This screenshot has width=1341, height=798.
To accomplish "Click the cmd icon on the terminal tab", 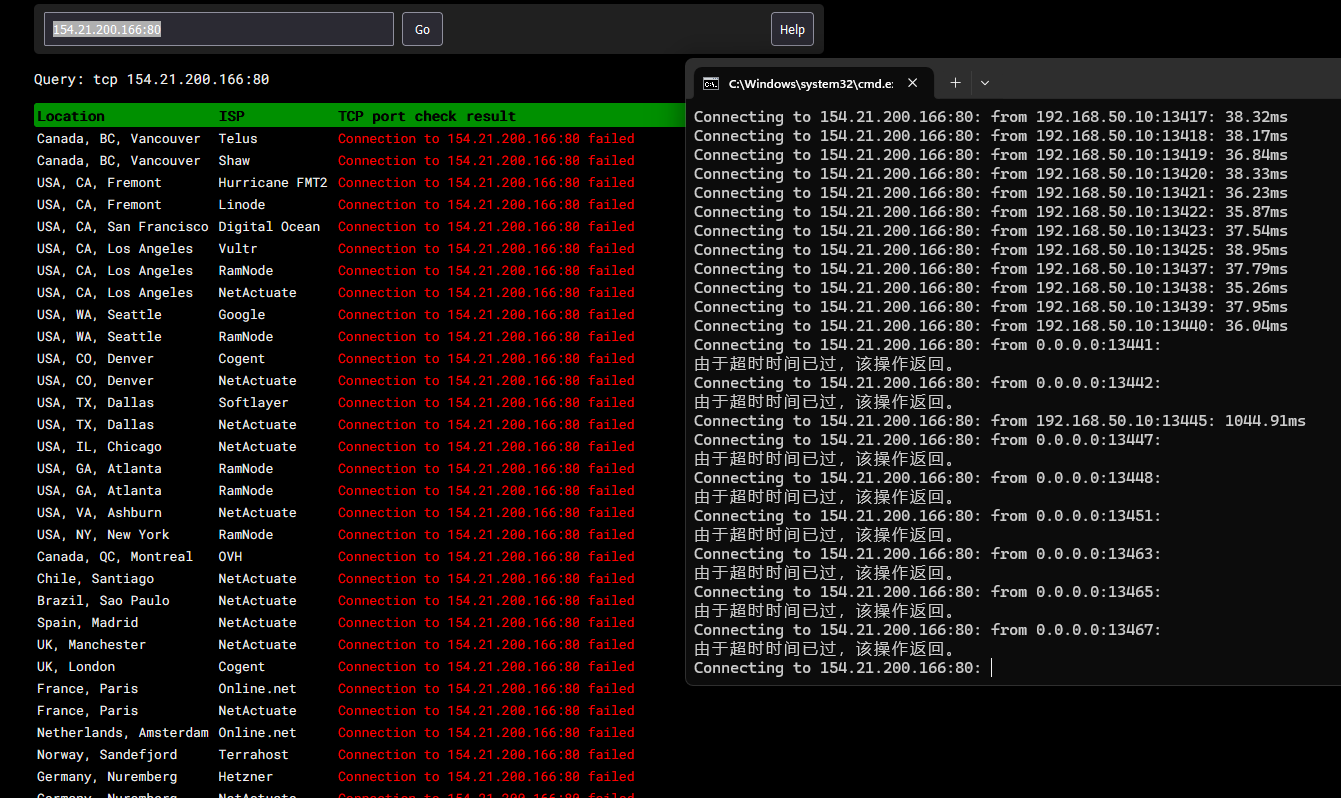I will [x=711, y=83].
